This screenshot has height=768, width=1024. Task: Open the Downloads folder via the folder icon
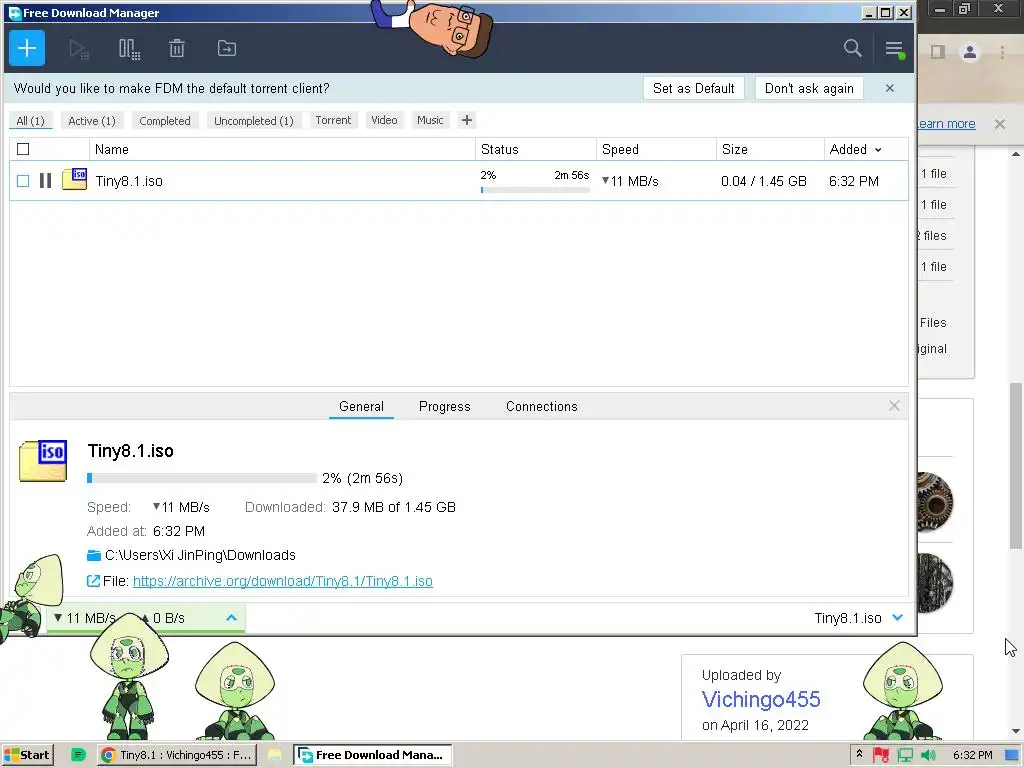94,556
